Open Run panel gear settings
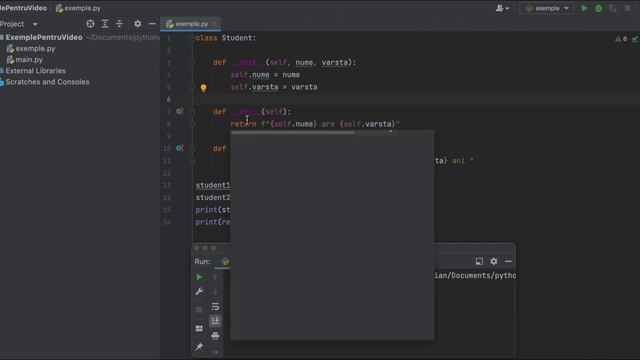Image resolution: width=640 pixels, height=360 pixels. tap(494, 261)
